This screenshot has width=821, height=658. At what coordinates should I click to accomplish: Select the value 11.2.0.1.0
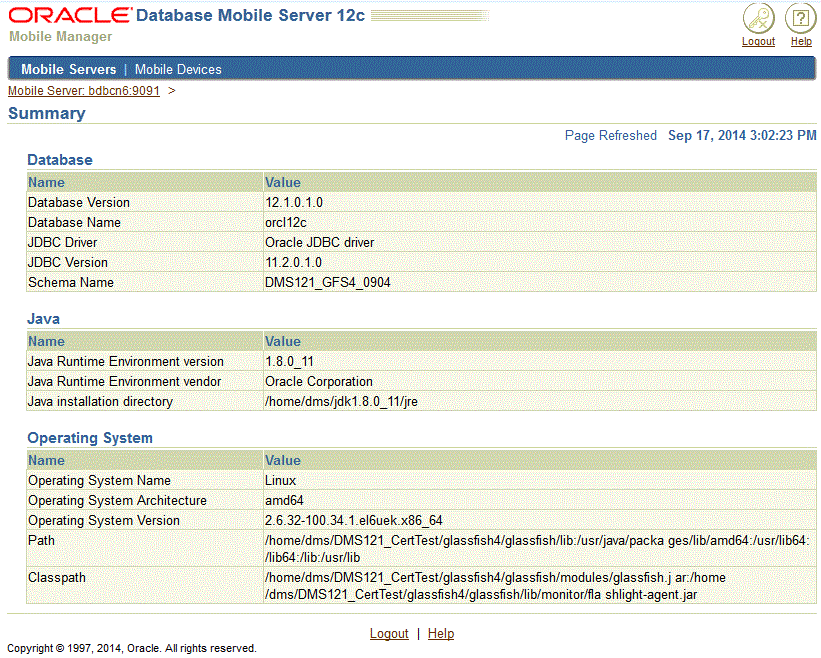[293, 262]
